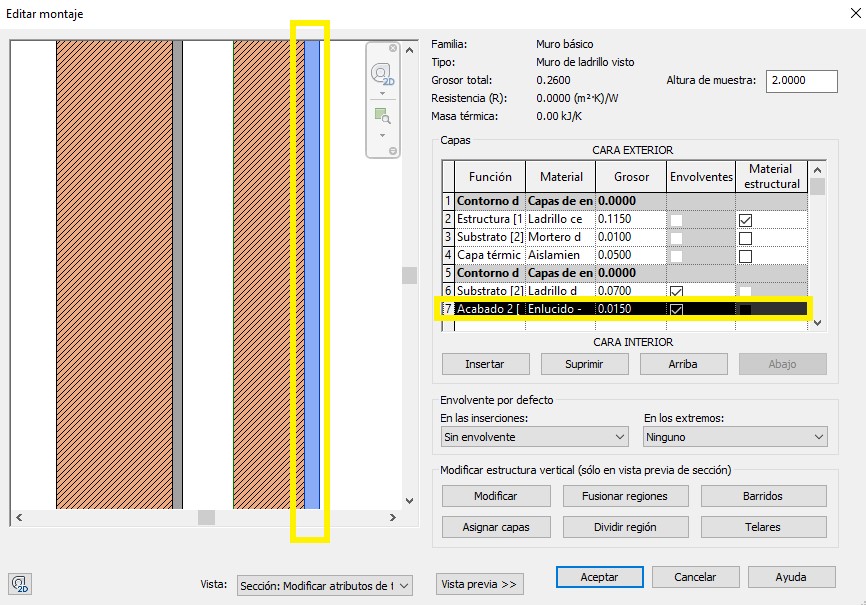
Task: Toggle Envolventes checkbox for Ladrillo substrate row 6
Action: tap(677, 291)
